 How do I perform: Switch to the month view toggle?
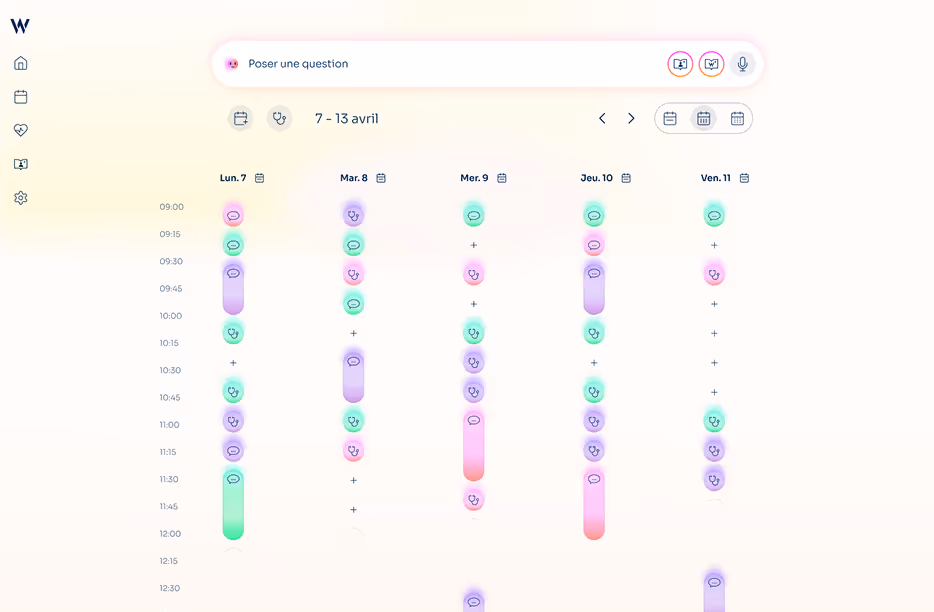coord(737,118)
